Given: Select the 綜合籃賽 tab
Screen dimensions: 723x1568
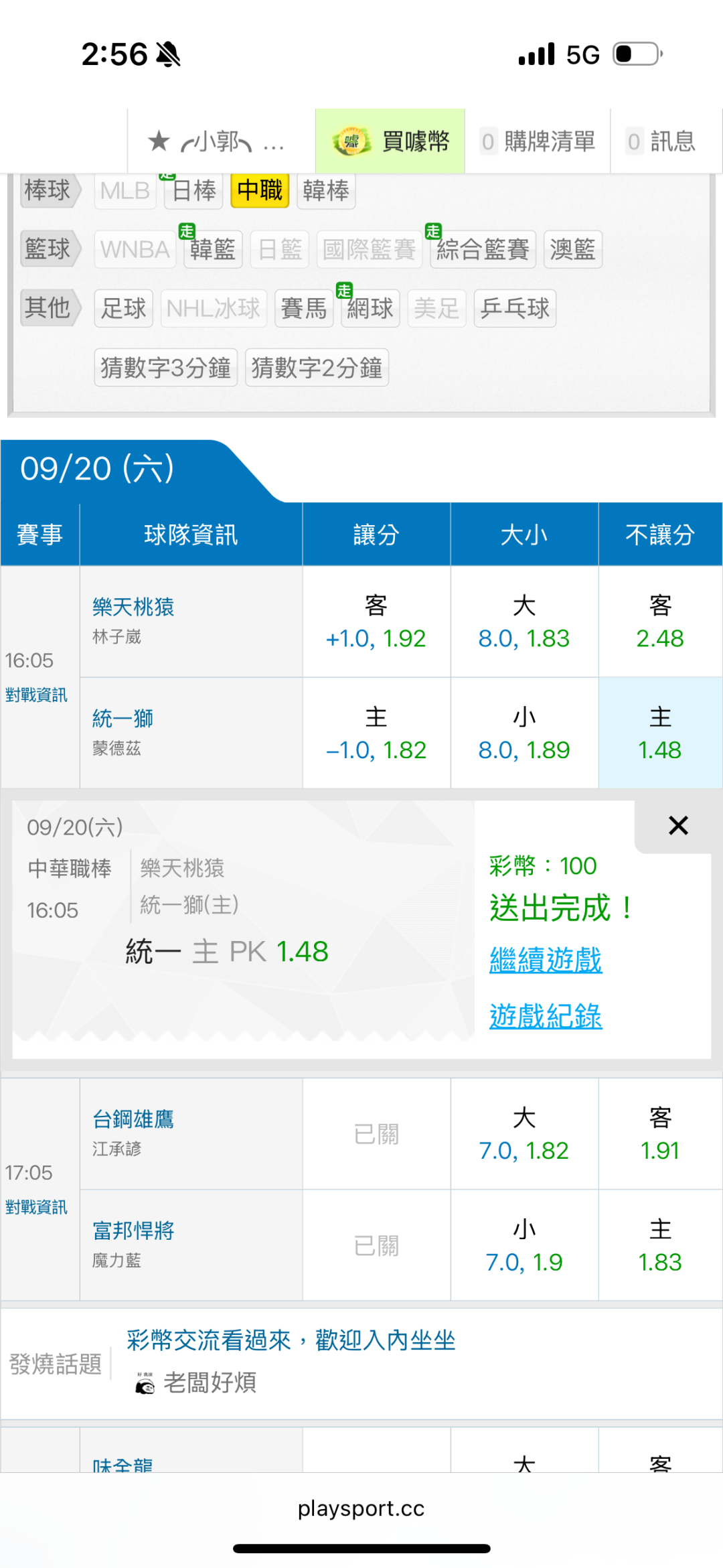Looking at the screenshot, I should pyautogui.click(x=483, y=249).
